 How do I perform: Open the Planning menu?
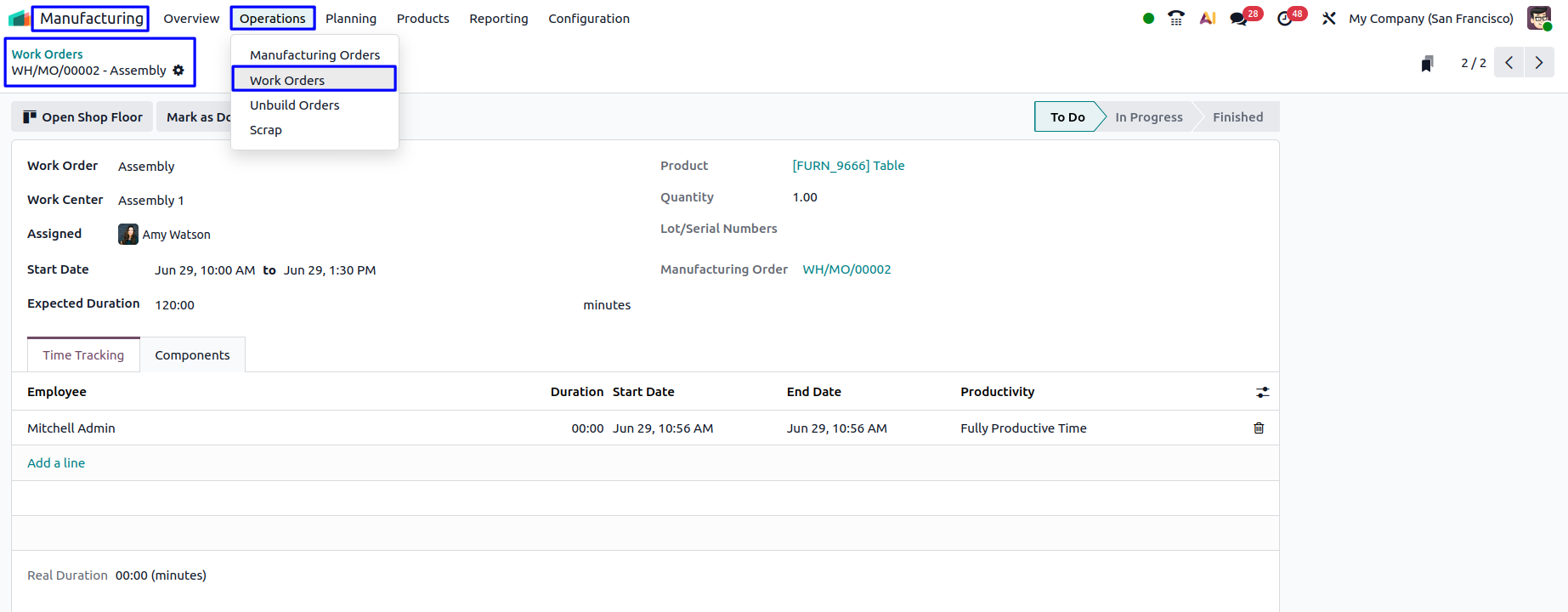coord(351,19)
